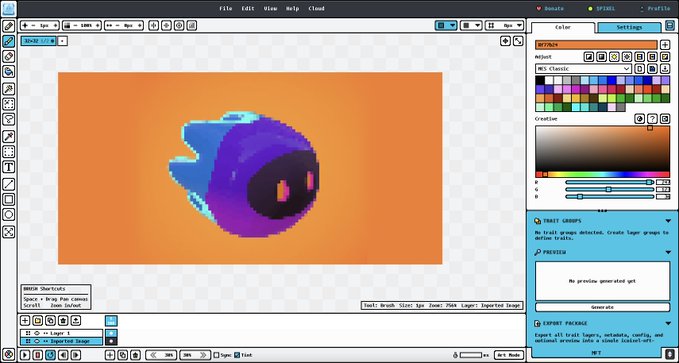Open the NES Classic palette dropdown
Viewport: 679px width, 363px height.
point(583,68)
